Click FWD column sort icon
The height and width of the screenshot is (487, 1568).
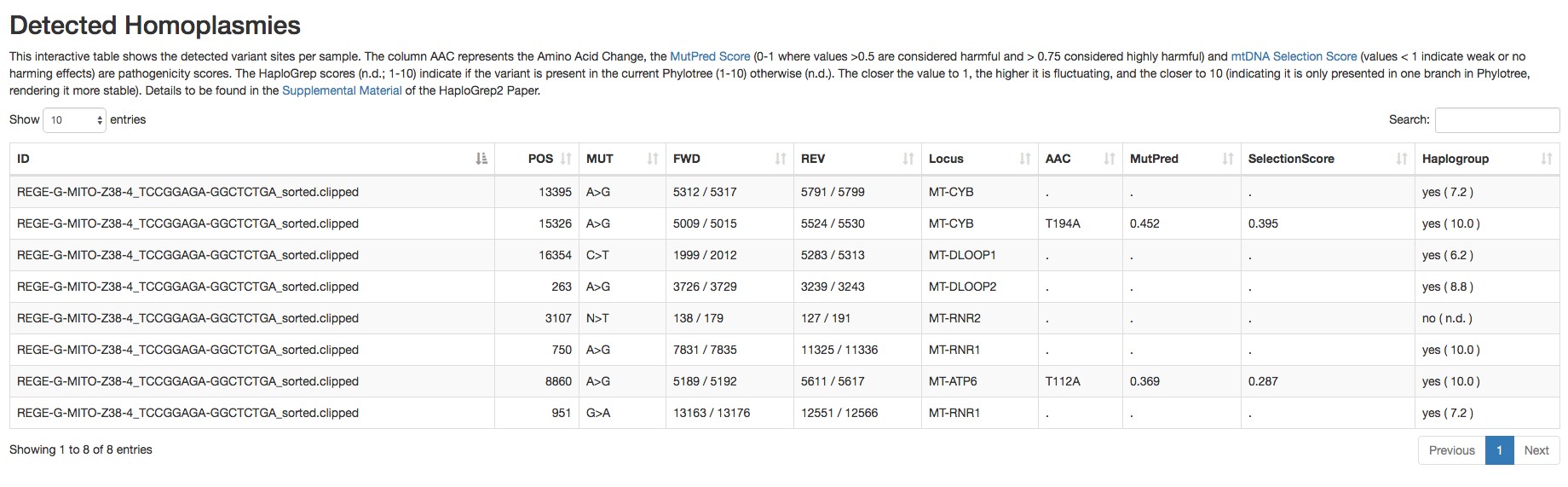pyautogui.click(x=781, y=159)
